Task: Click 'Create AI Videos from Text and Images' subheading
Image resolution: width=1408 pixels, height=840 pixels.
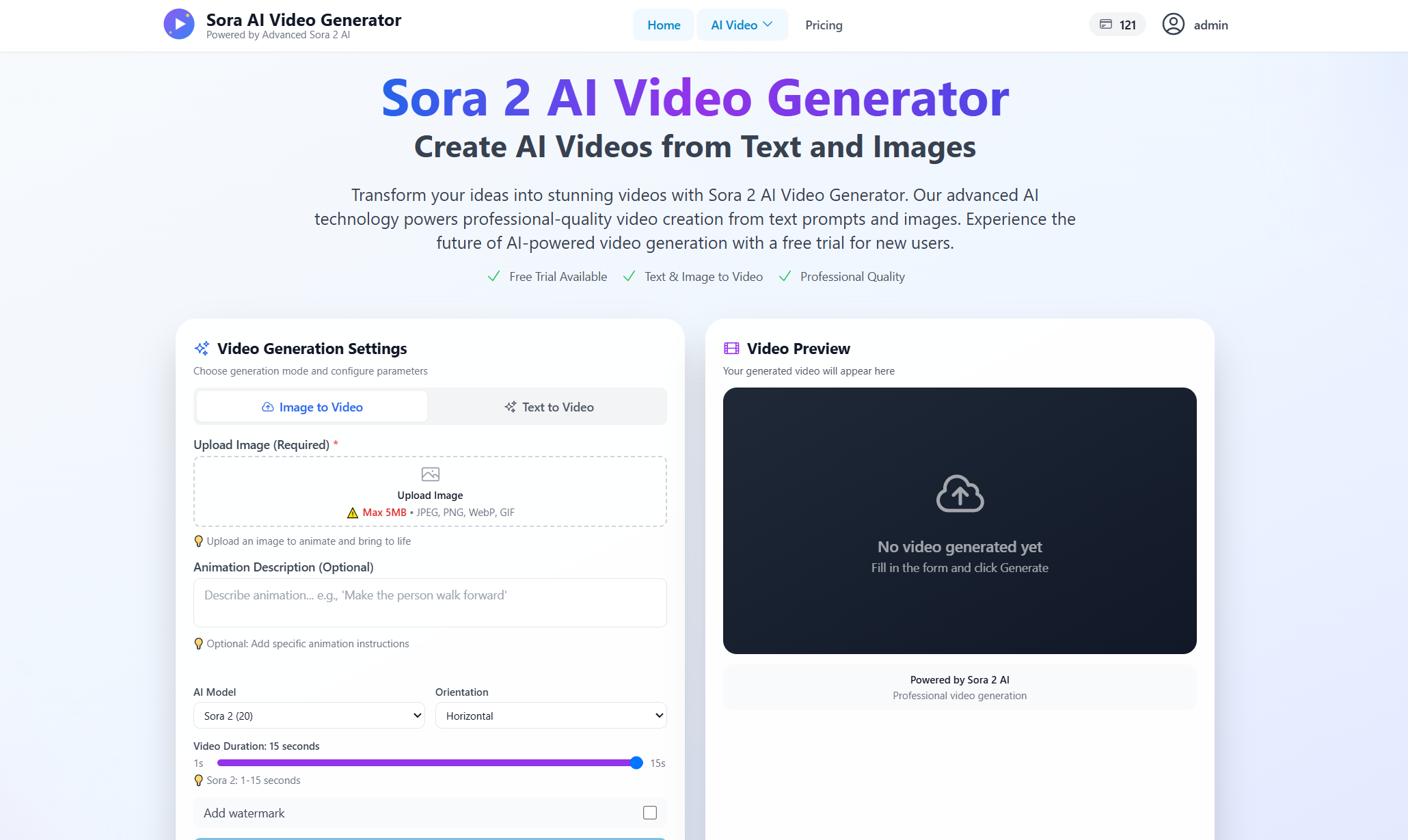Action: 695,147
